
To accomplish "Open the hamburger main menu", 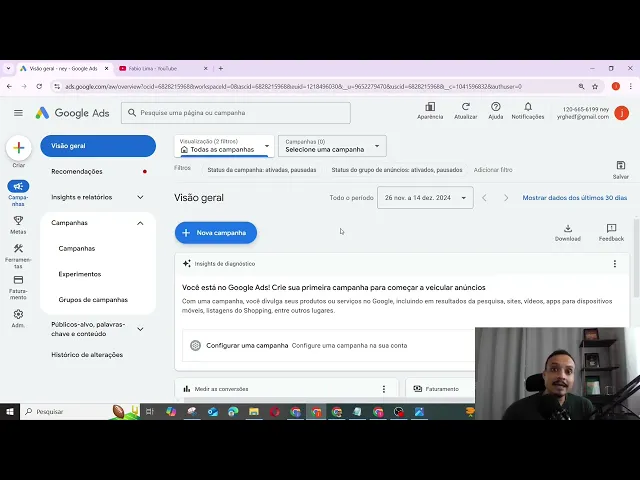I will pyautogui.click(x=18, y=113).
